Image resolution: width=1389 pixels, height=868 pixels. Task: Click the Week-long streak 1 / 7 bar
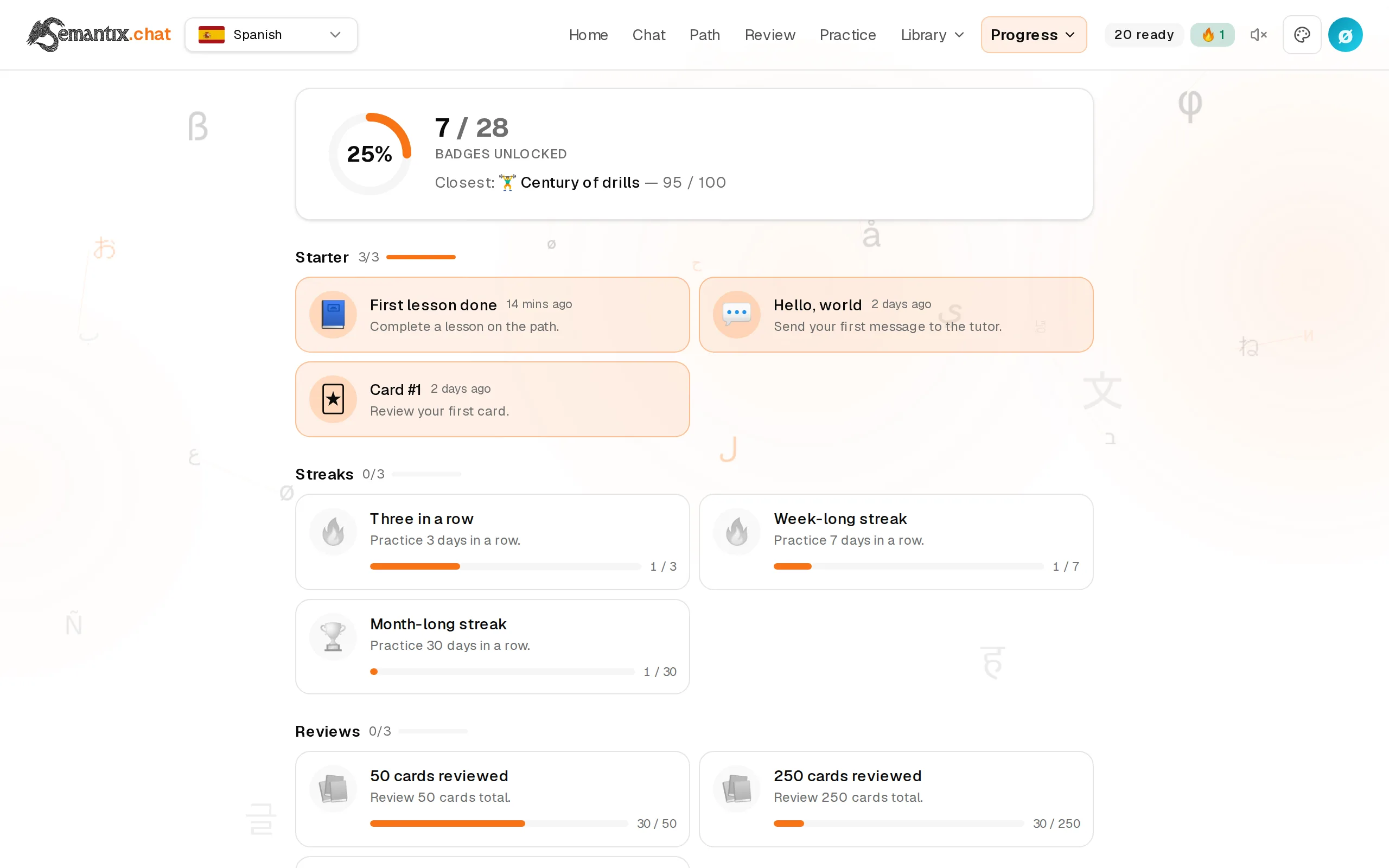point(908,566)
